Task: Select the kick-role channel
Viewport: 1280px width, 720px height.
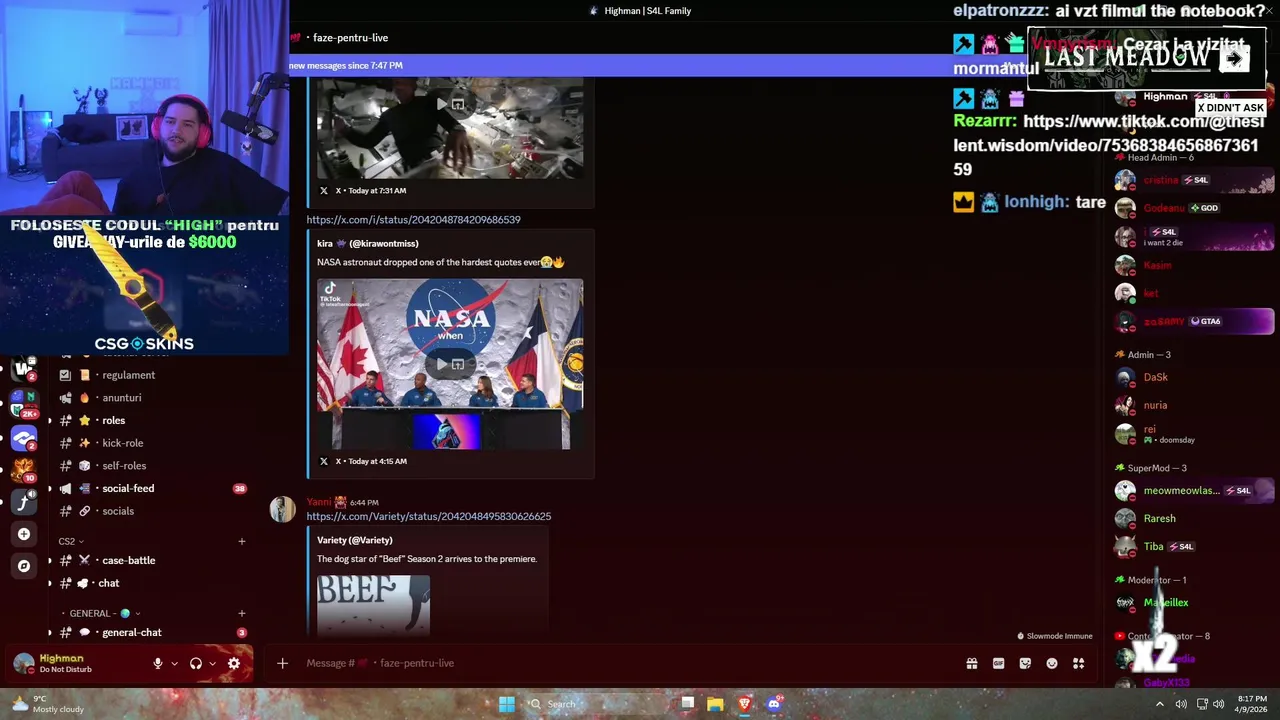Action: (122, 443)
